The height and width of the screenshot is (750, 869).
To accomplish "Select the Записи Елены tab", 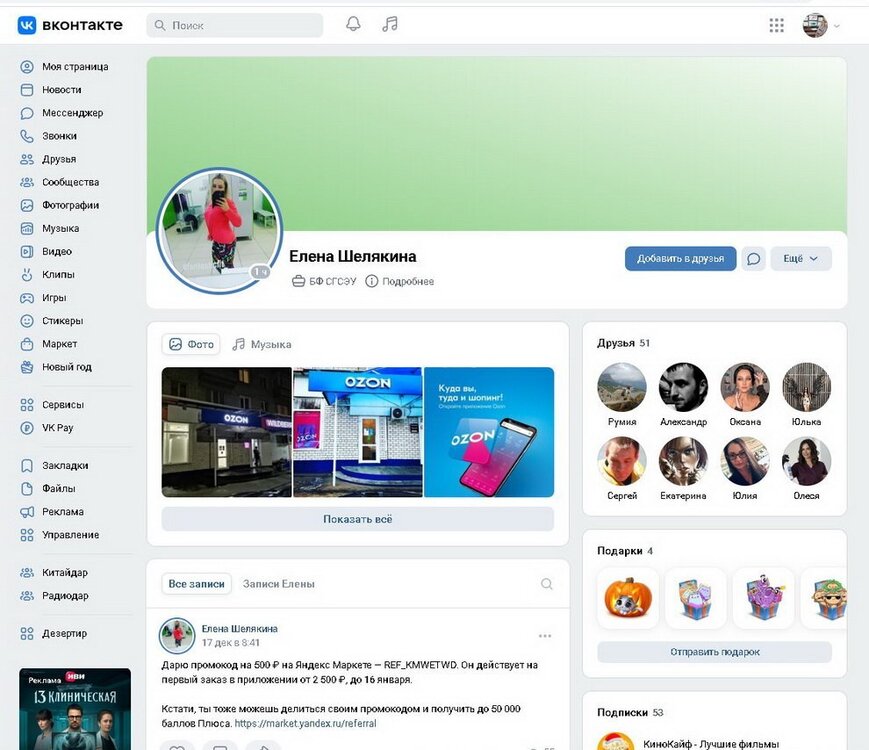I will point(278,584).
